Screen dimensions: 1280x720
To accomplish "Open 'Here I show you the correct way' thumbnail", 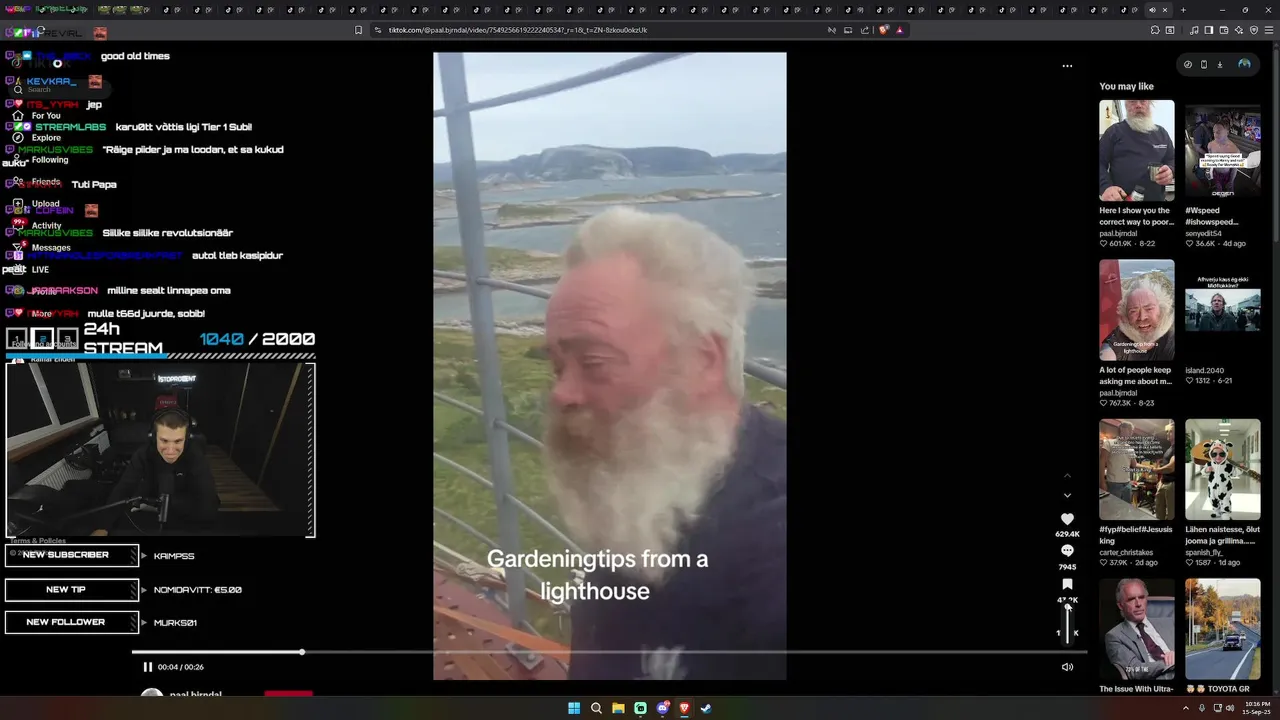I will click(1137, 151).
